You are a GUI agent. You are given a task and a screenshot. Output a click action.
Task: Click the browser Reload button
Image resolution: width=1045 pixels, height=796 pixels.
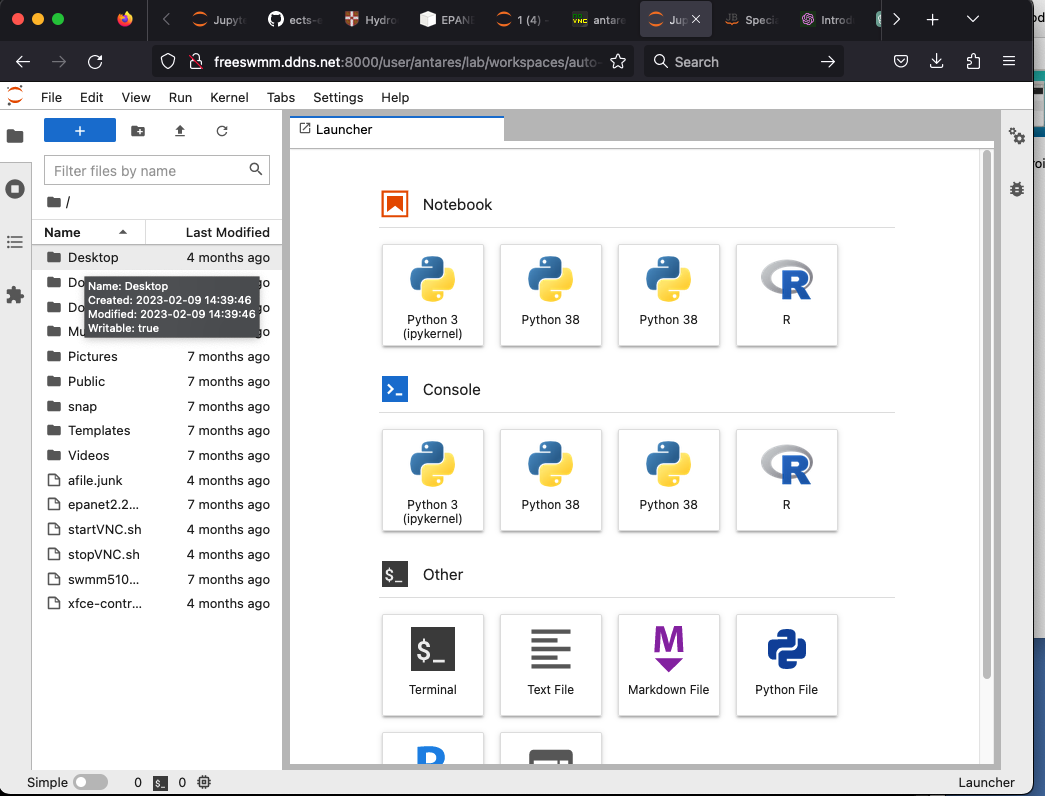(x=95, y=62)
